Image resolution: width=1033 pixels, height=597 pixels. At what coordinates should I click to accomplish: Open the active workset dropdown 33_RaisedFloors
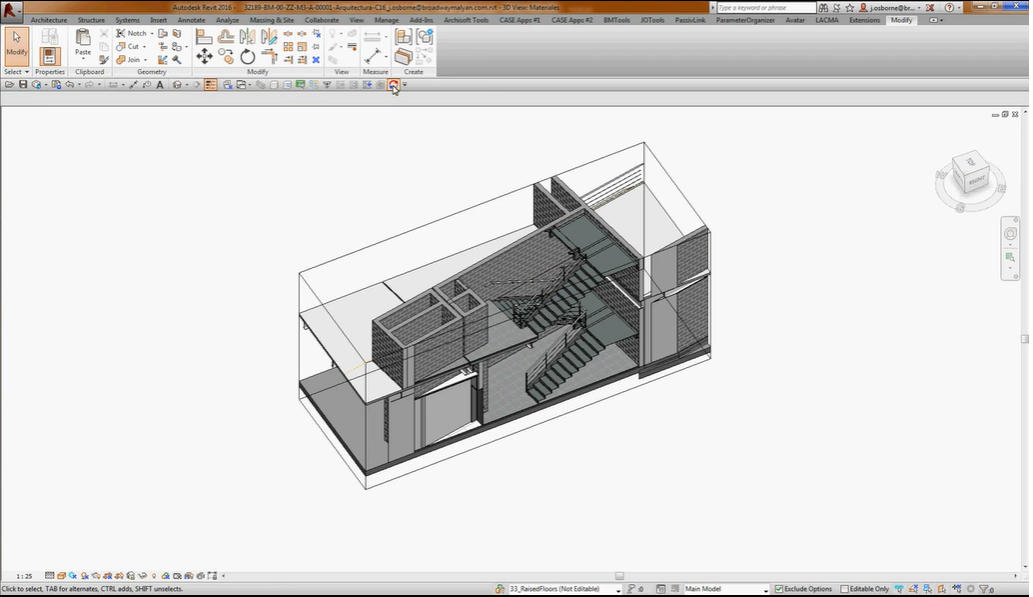point(564,589)
